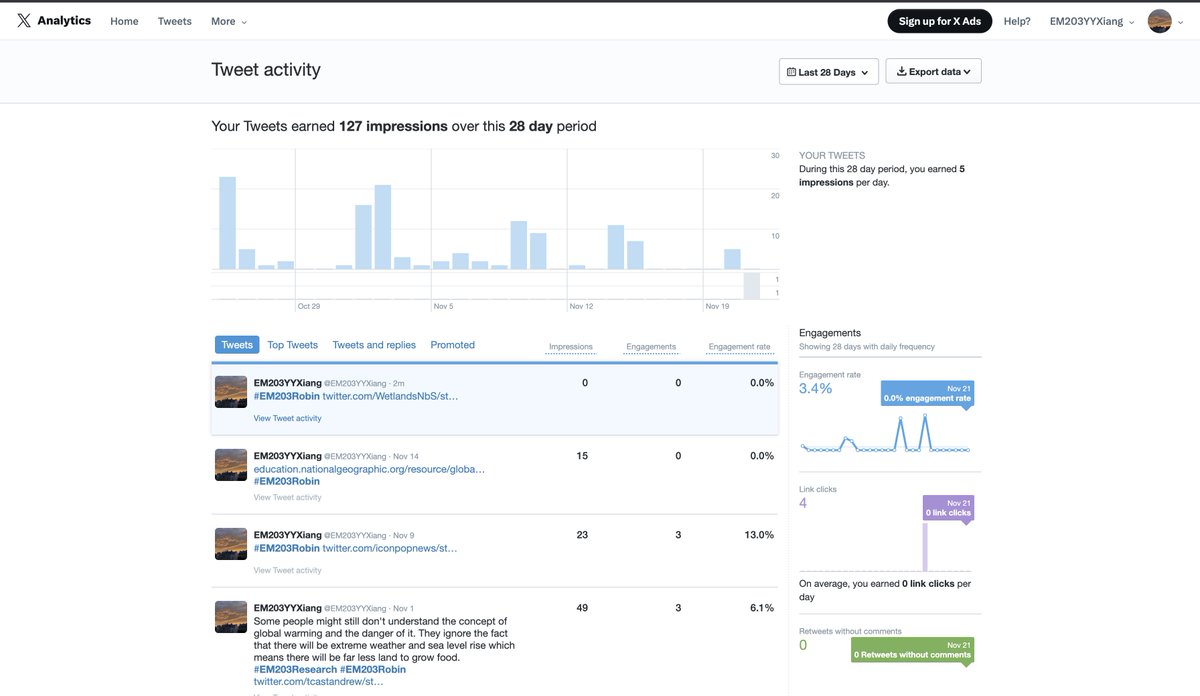Image resolution: width=1200 pixels, height=696 pixels.
Task: Switch to the Top Tweets tab
Action: (x=293, y=345)
